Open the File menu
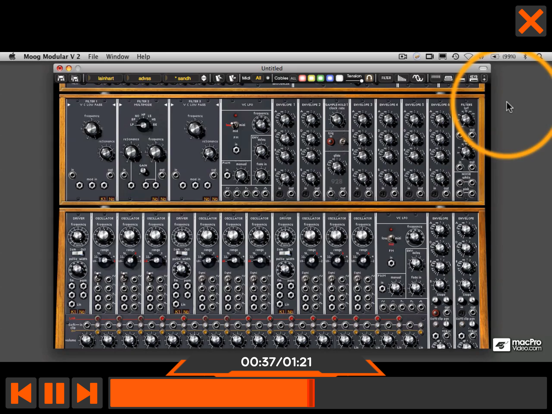 (x=93, y=56)
